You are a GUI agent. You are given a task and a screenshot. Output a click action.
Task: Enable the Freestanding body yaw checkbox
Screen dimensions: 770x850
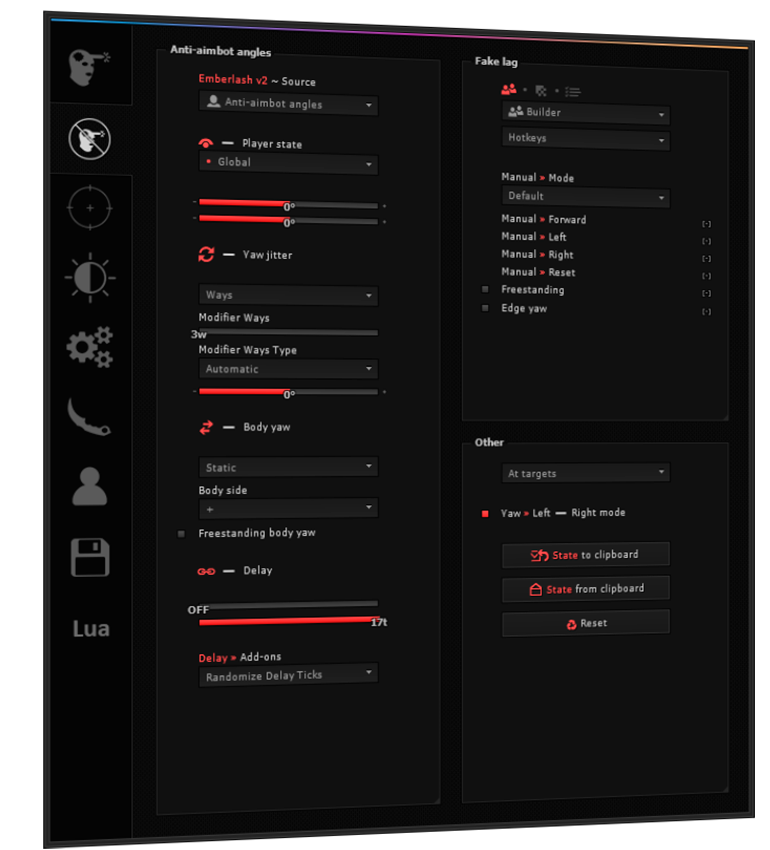tap(181, 534)
